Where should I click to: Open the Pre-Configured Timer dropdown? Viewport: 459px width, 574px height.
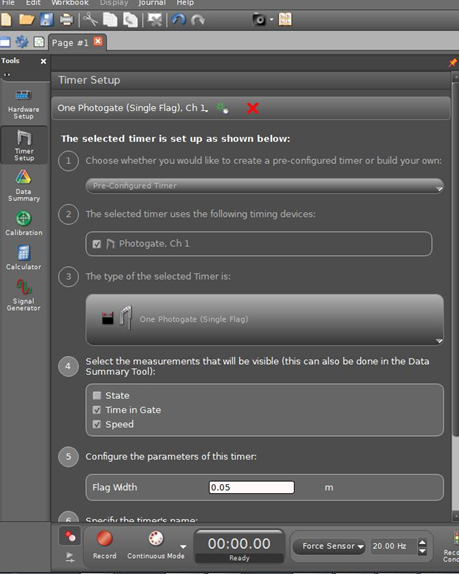264,186
